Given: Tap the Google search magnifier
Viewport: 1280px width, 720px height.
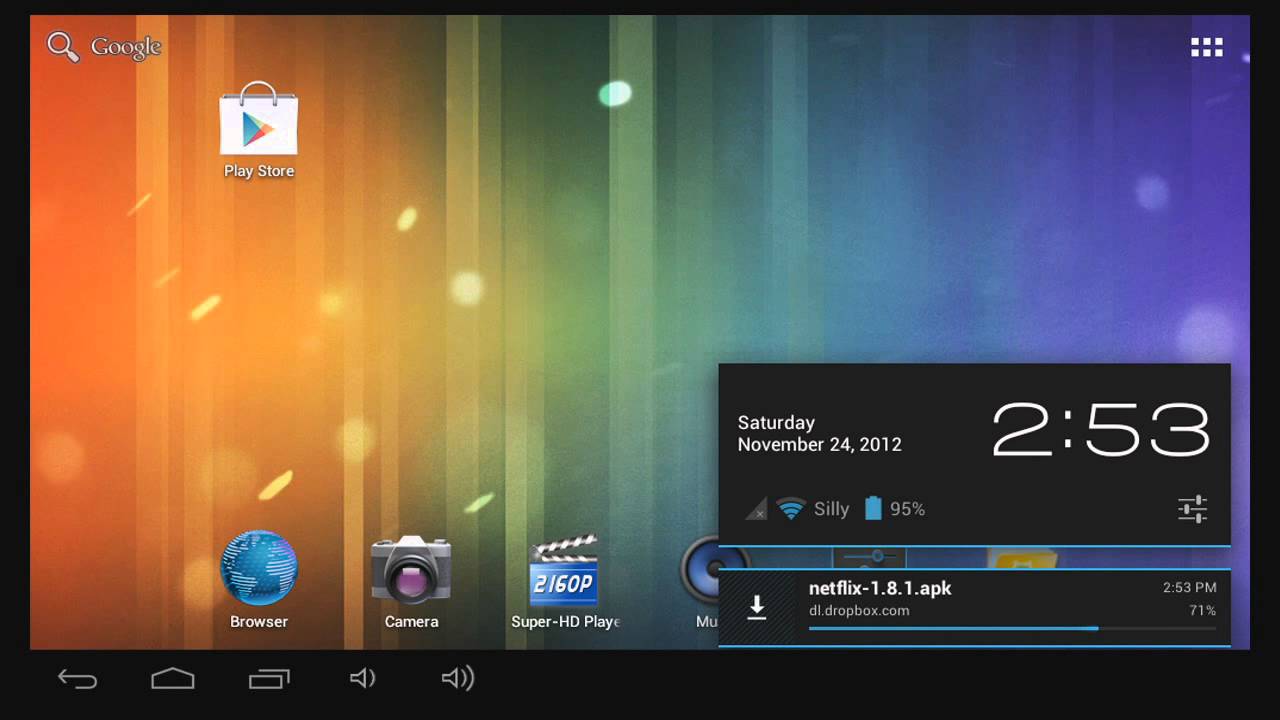Looking at the screenshot, I should point(63,47).
